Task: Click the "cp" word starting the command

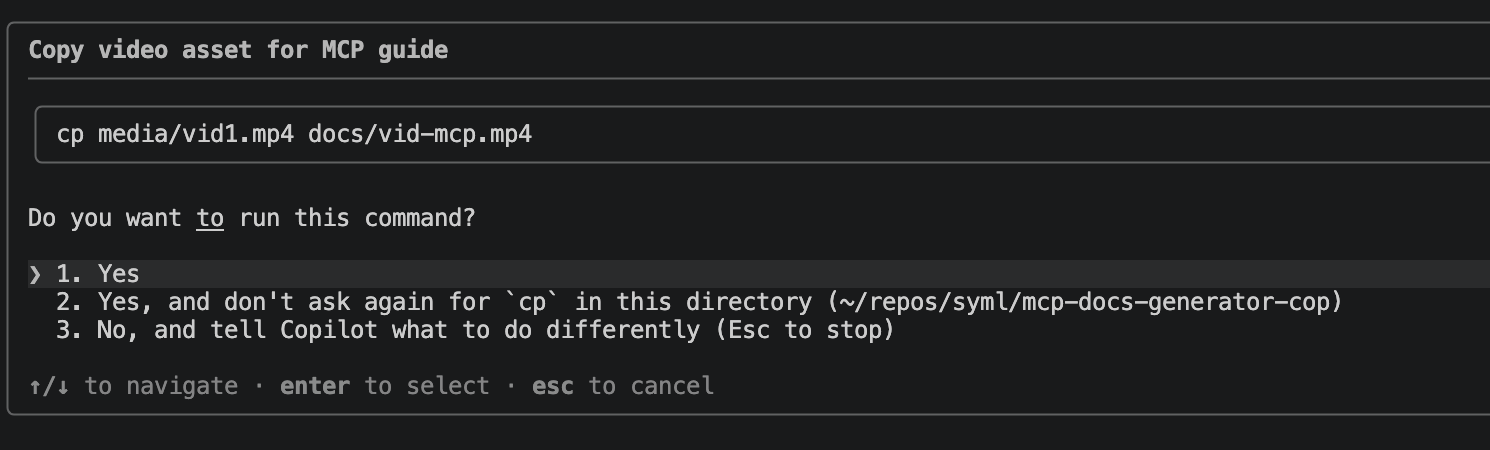Action: (70, 134)
